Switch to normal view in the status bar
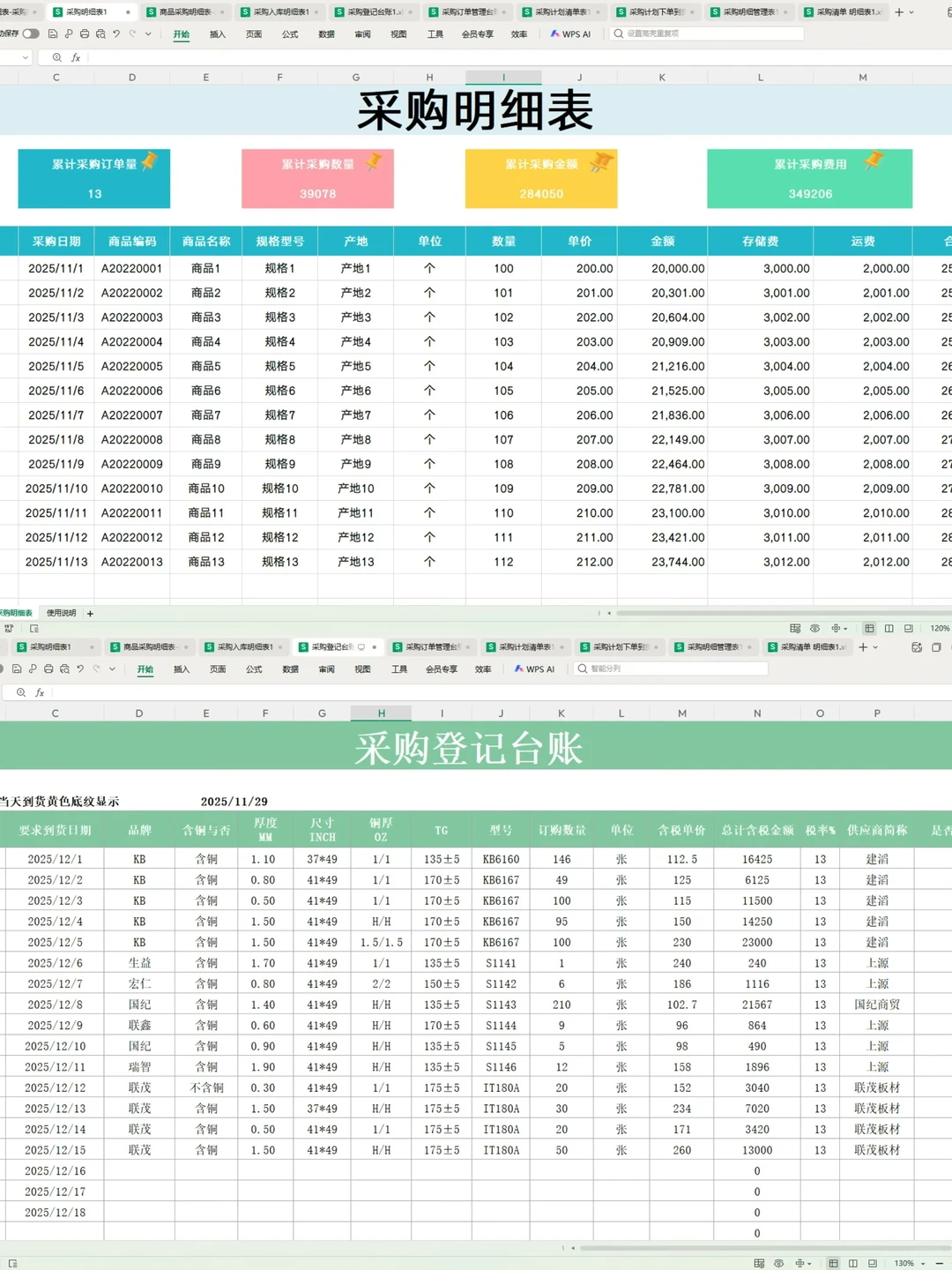 point(870,628)
